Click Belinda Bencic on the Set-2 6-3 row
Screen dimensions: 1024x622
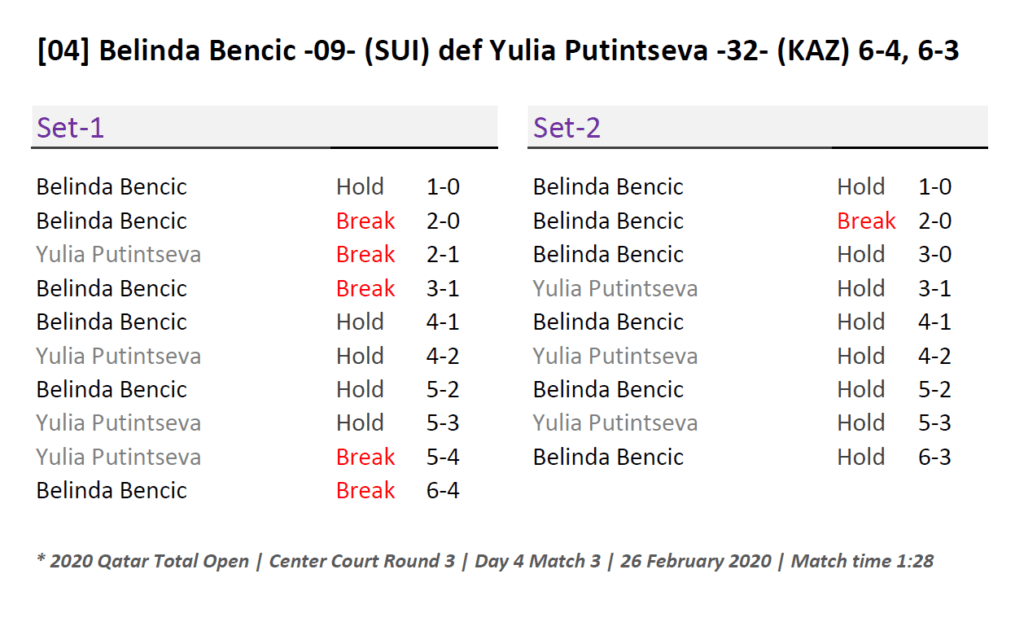coord(608,457)
